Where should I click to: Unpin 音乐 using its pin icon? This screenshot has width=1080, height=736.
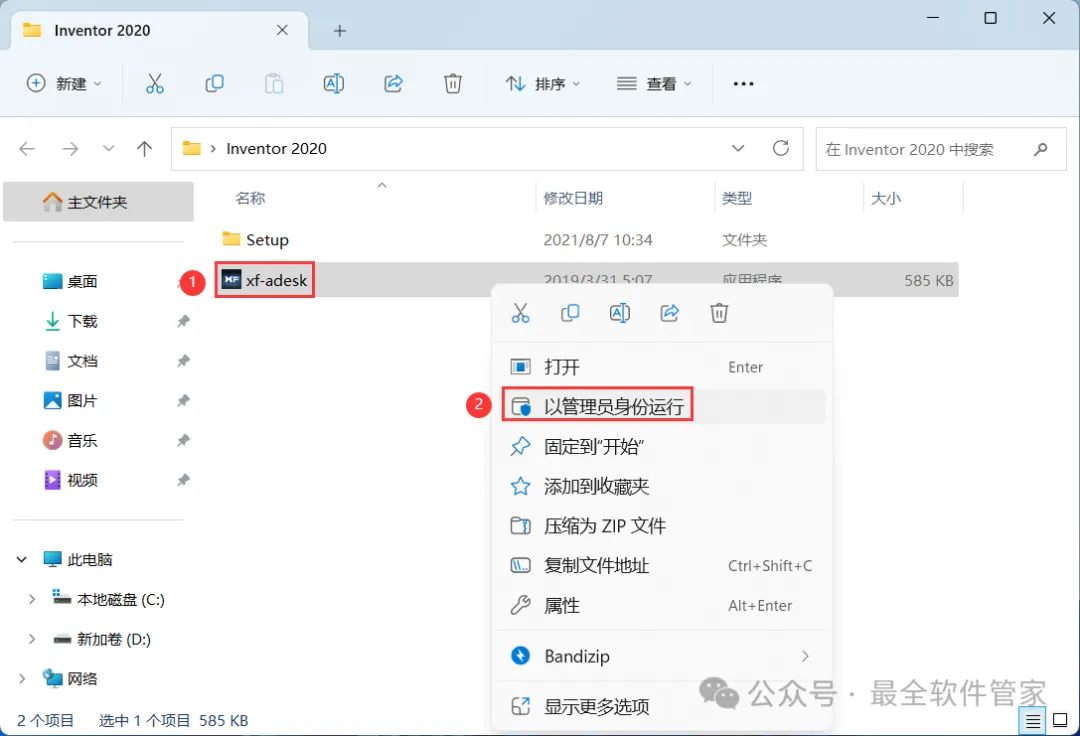pyautogui.click(x=183, y=441)
